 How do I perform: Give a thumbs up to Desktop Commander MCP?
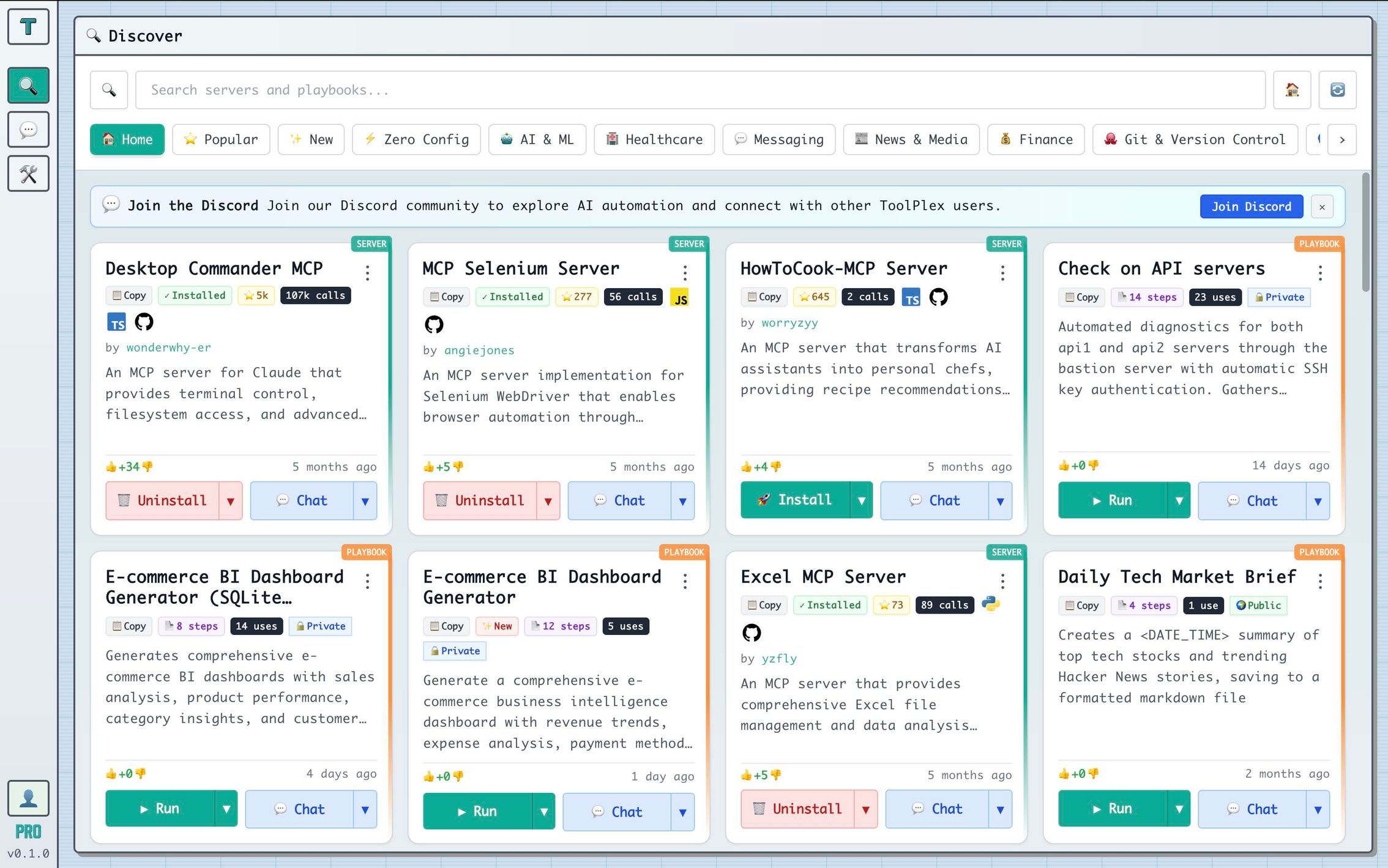pyautogui.click(x=111, y=466)
